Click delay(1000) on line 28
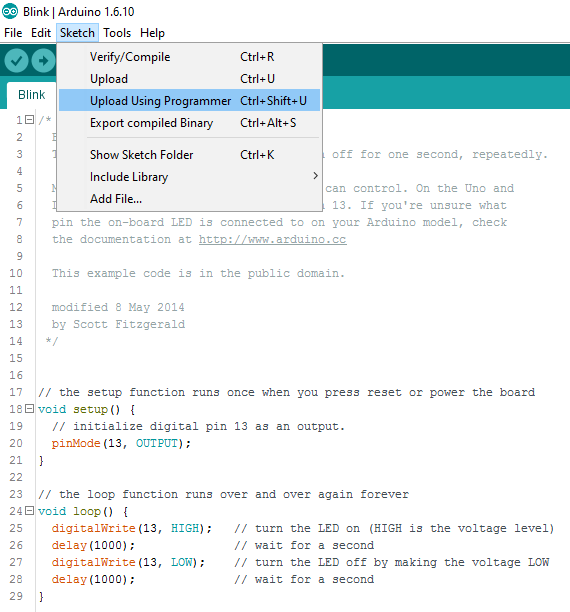570x612 pixels. click(x=93, y=579)
